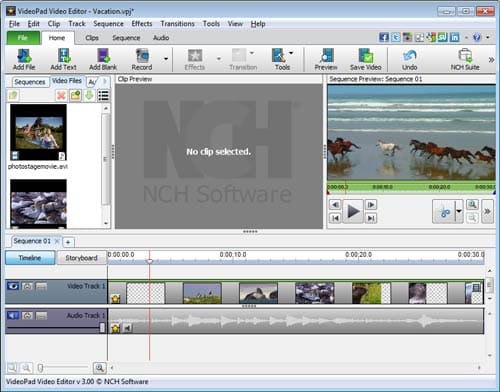Open the Help menu
Image resolution: width=500 pixels, height=392 pixels.
258,24
